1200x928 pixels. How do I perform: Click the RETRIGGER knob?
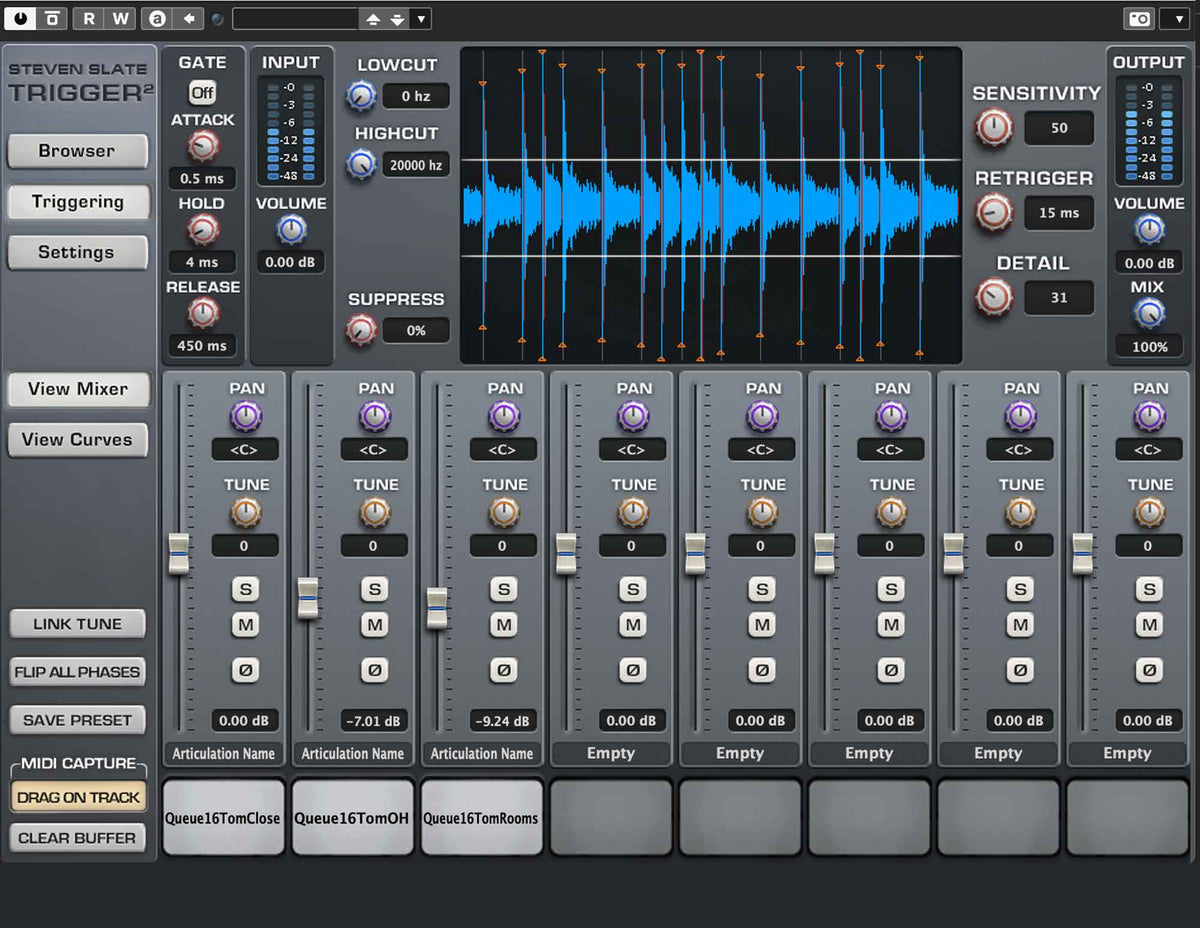[993, 212]
